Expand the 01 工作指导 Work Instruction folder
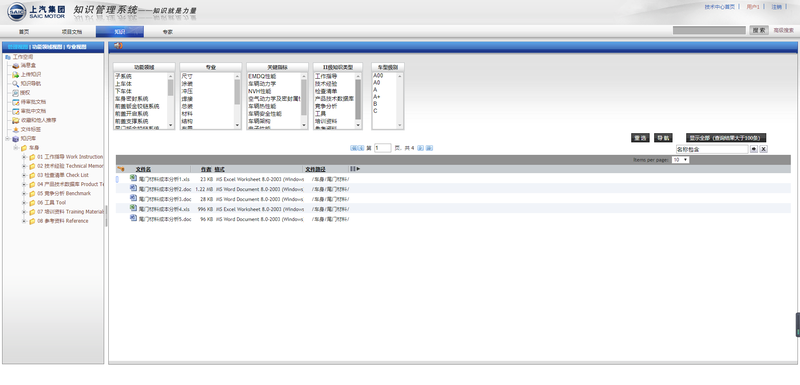The width and height of the screenshot is (800, 385). click(24, 157)
